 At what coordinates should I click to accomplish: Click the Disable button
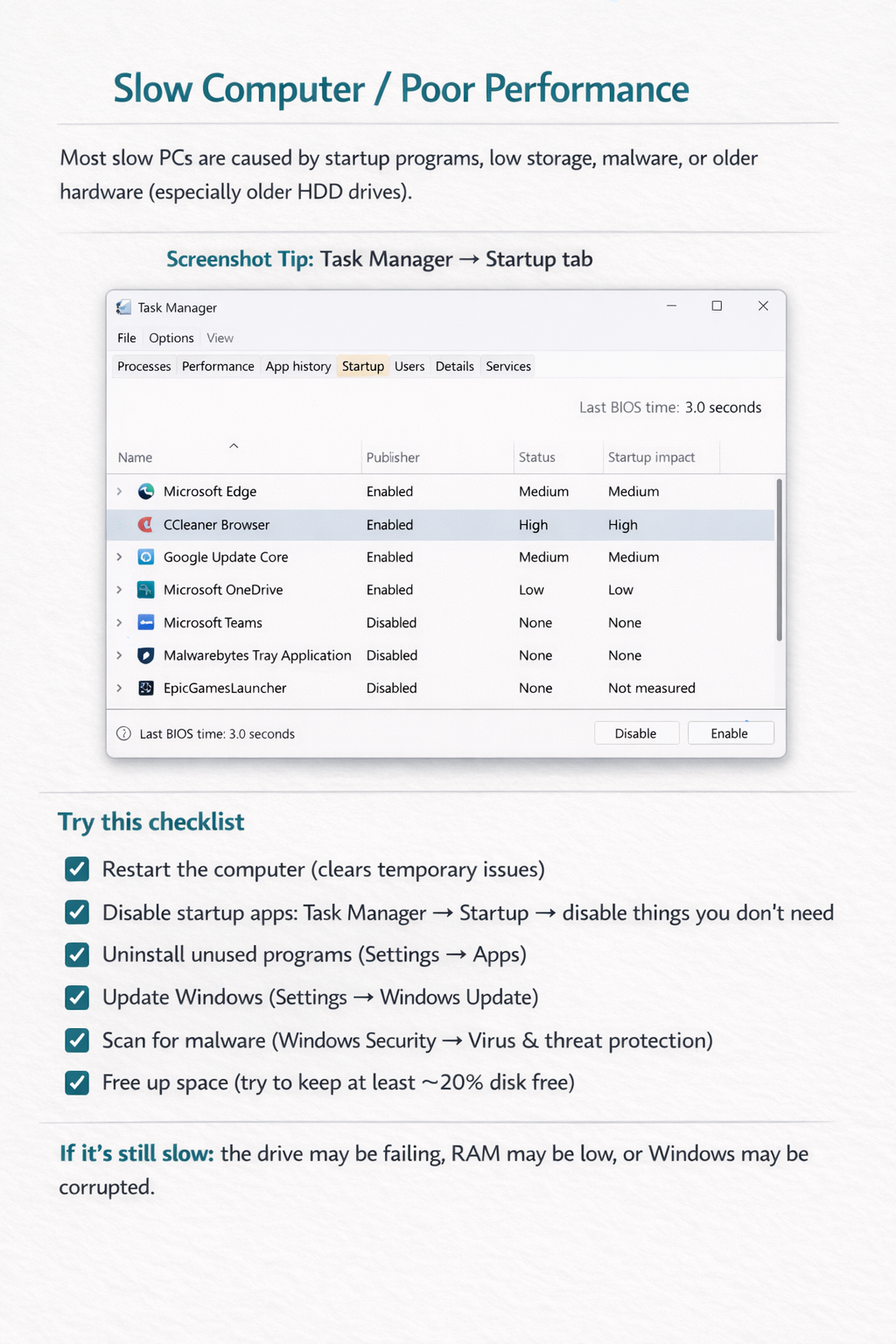[636, 732]
